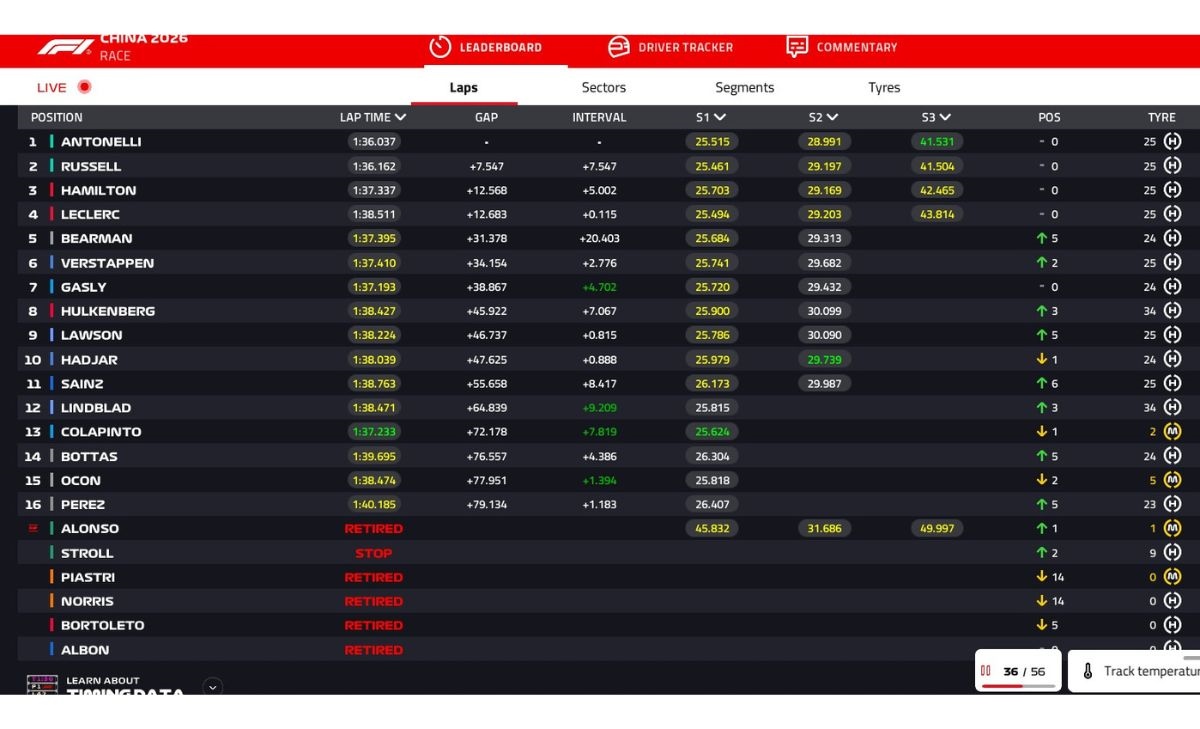Select Hamilton's row lap time 1:37.337
This screenshot has height=729, width=1200.
[374, 190]
